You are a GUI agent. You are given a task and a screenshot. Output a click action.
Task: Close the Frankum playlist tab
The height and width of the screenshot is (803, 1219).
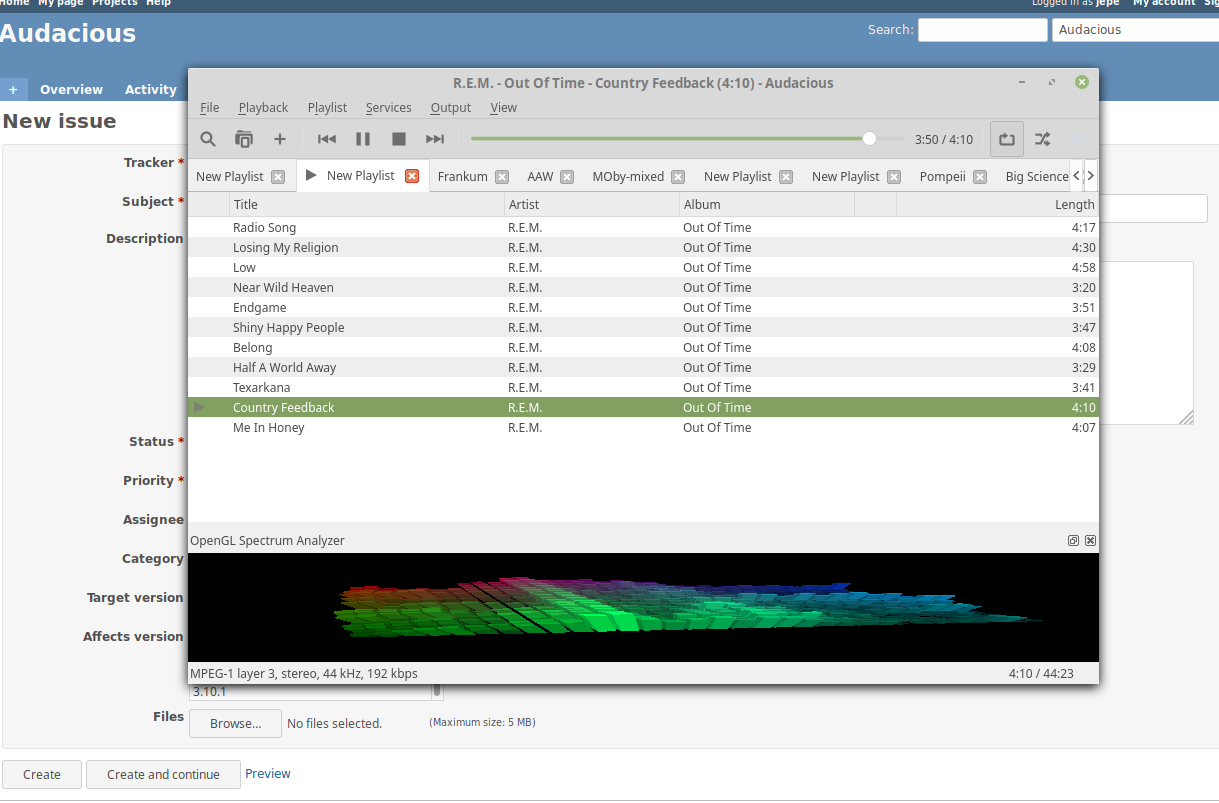coord(502,177)
